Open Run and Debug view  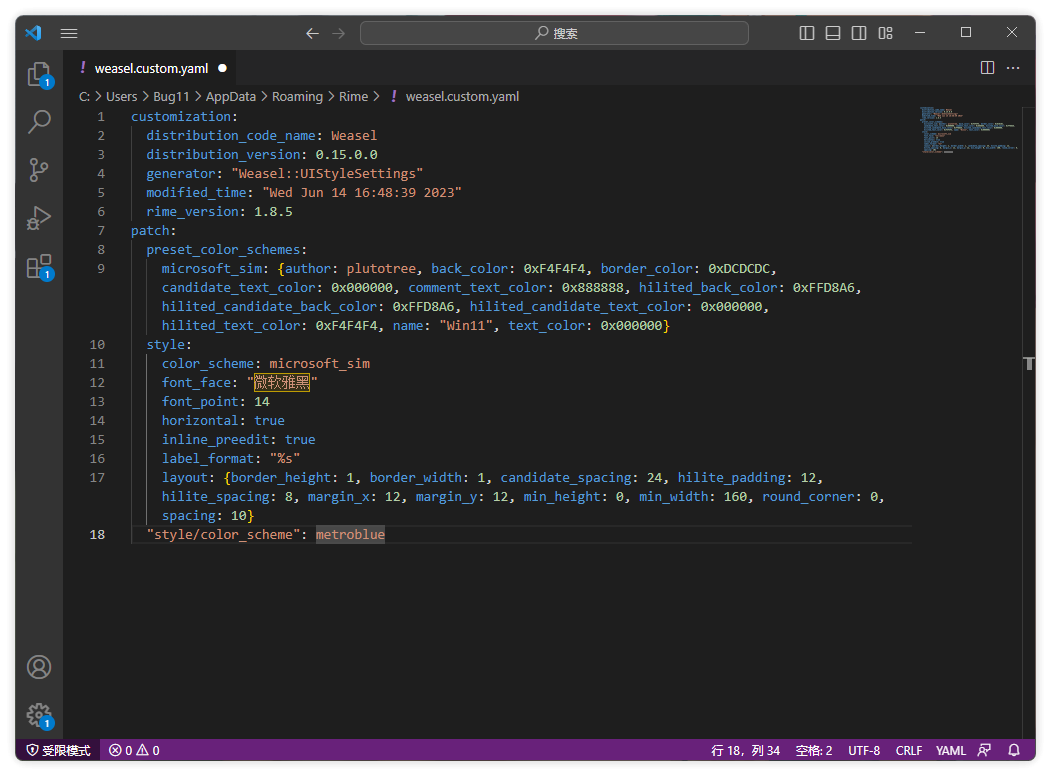39,218
